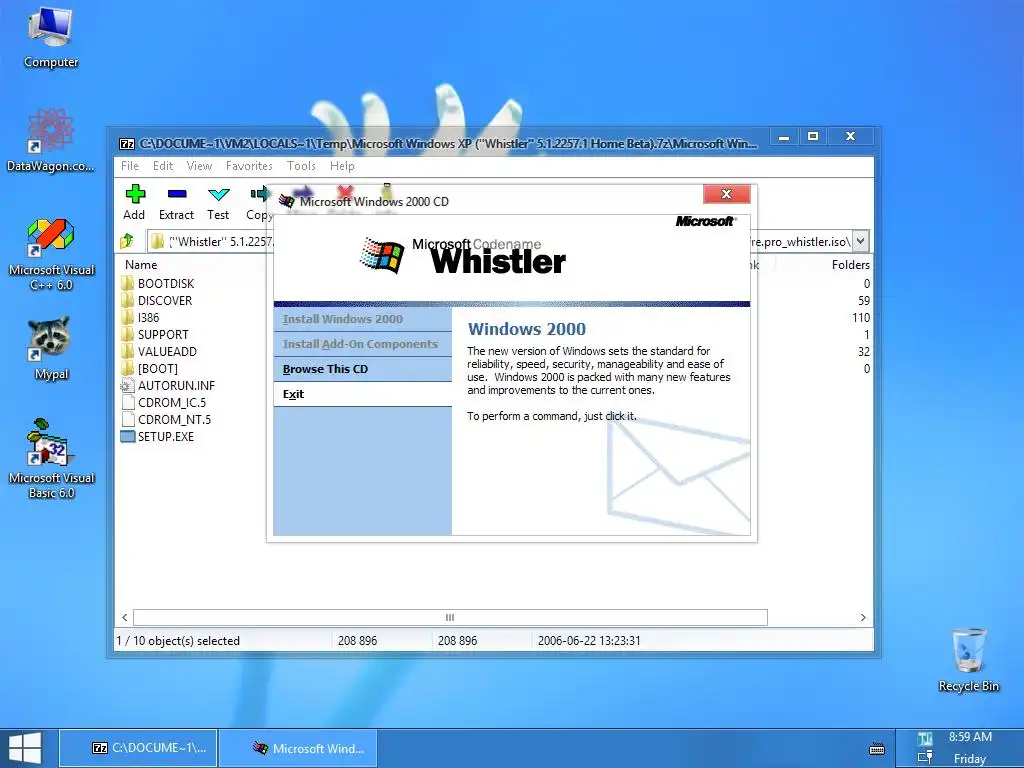The height and width of the screenshot is (768, 1024).
Task: Click the on-screen keyboard tray icon
Action: tap(877, 748)
